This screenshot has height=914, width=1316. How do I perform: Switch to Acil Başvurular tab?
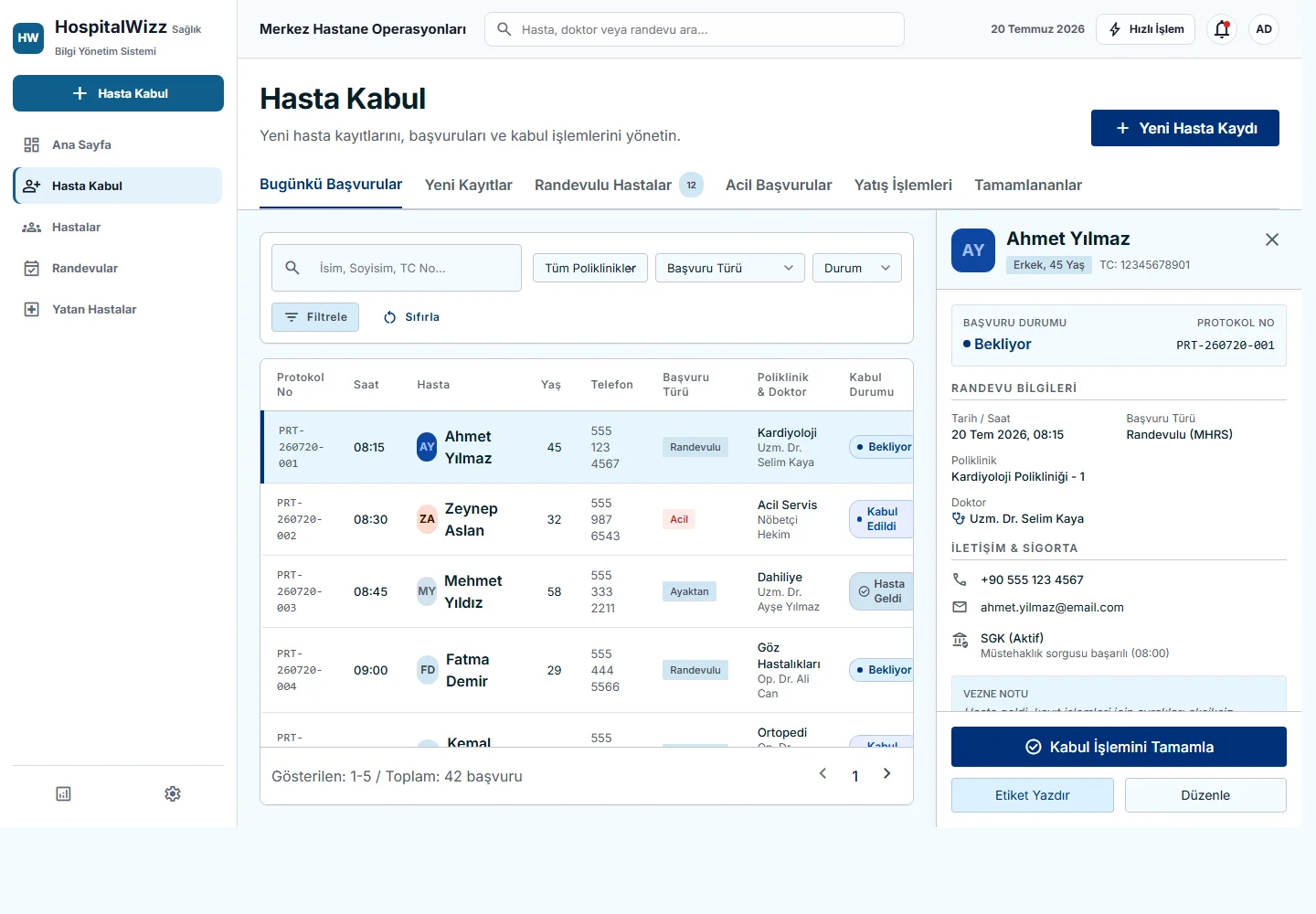coord(779,185)
